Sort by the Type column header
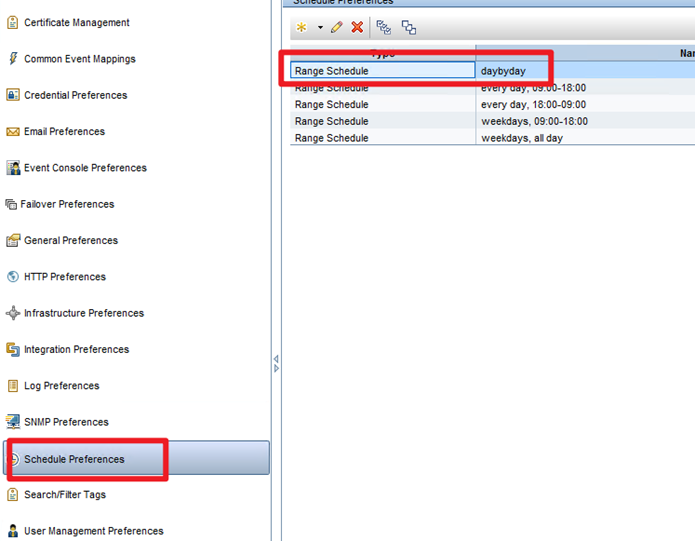 pyautogui.click(x=382, y=52)
